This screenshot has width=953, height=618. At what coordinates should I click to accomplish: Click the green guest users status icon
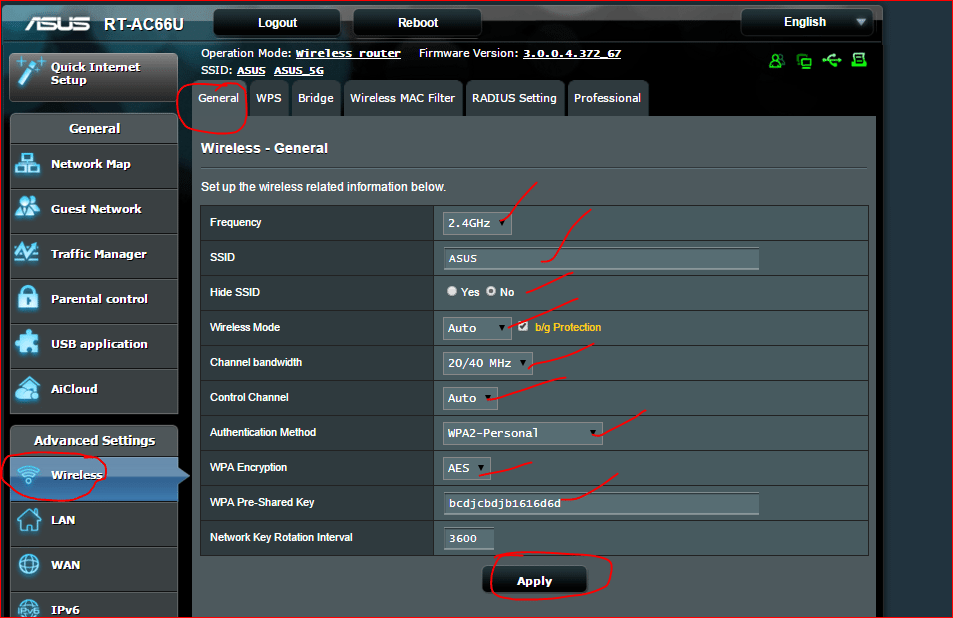pos(776,60)
